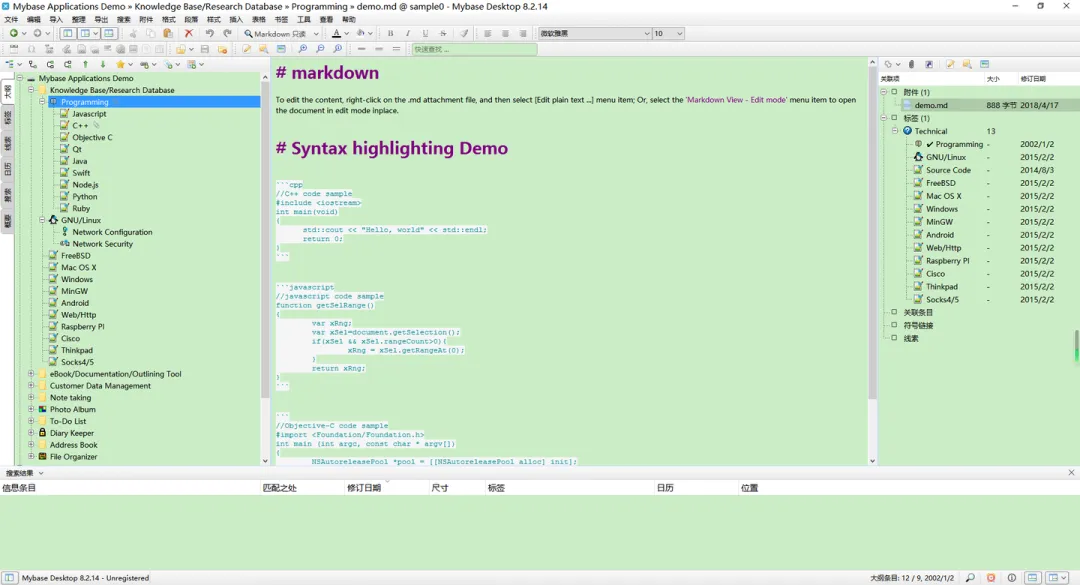Apply Underline with the U icon
The width and height of the screenshot is (1080, 585).
click(425, 33)
